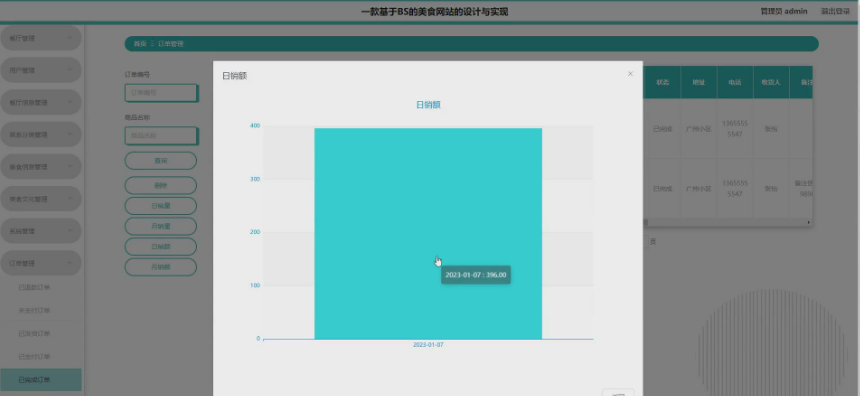Screen dimensions: 860x396
Task: Open the 月销额 chart button
Action: (161, 267)
